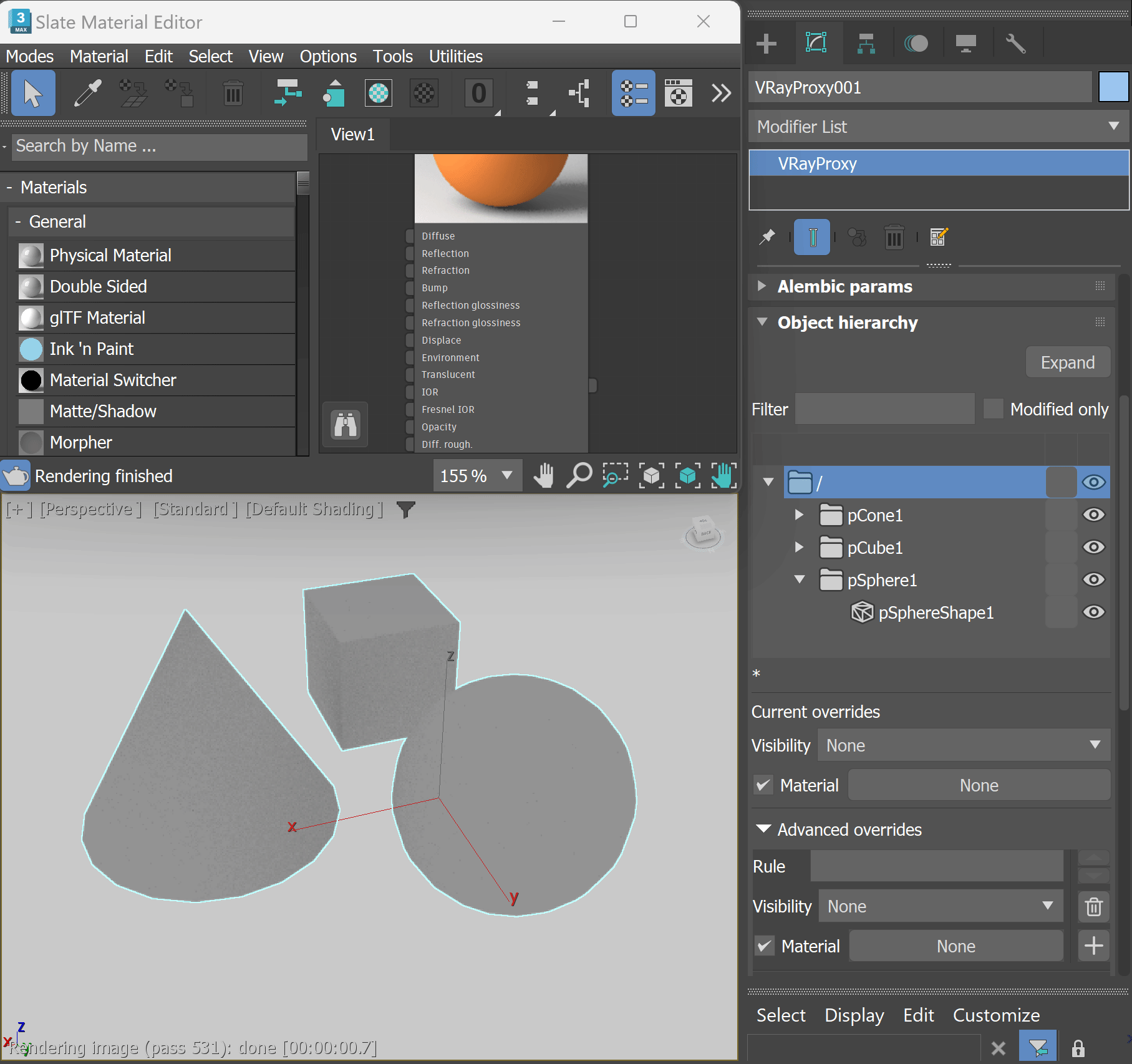The image size is (1132, 1064).
Task: Click the Delete Selected trash icon
Action: 233,93
